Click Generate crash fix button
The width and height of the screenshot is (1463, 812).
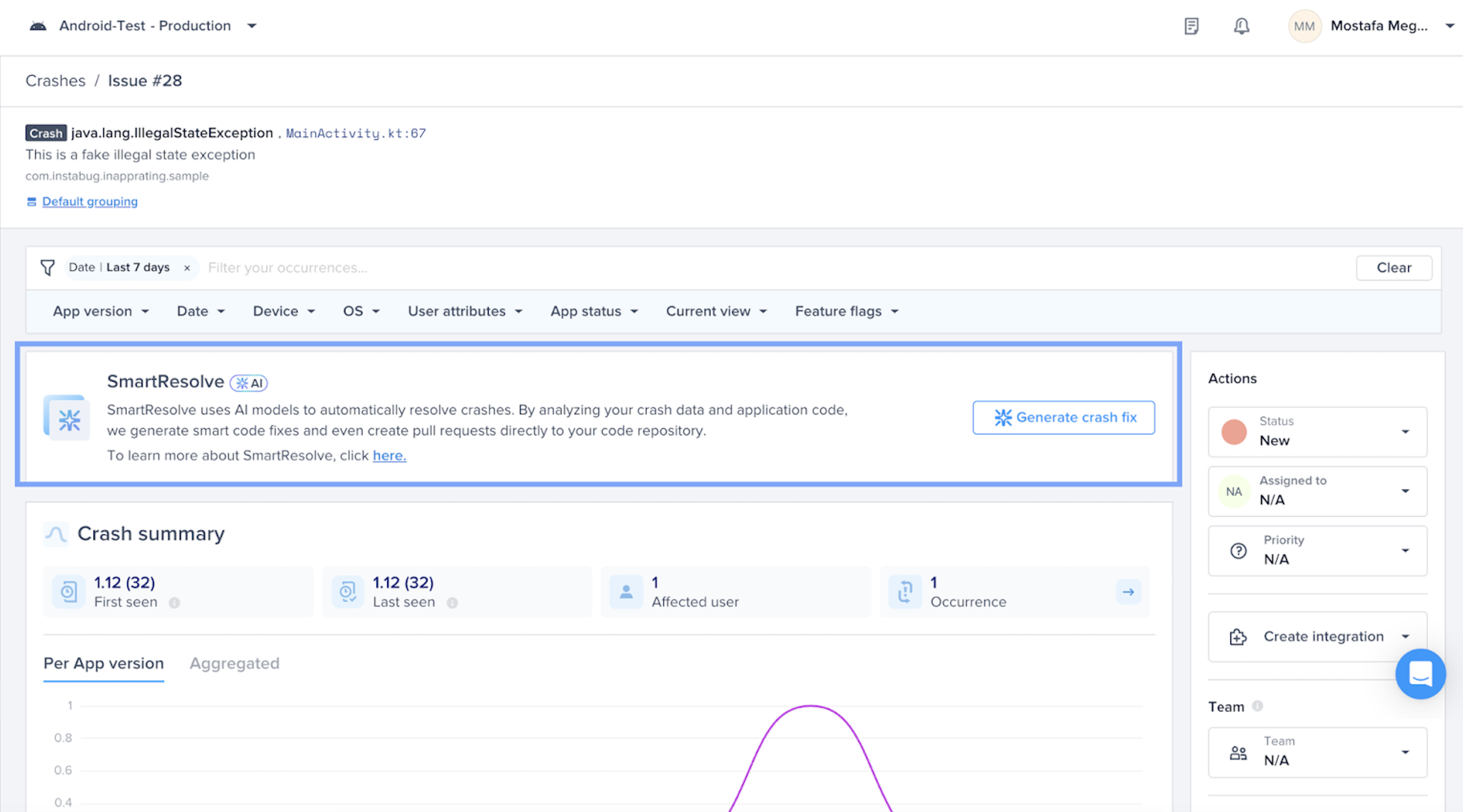click(x=1064, y=417)
